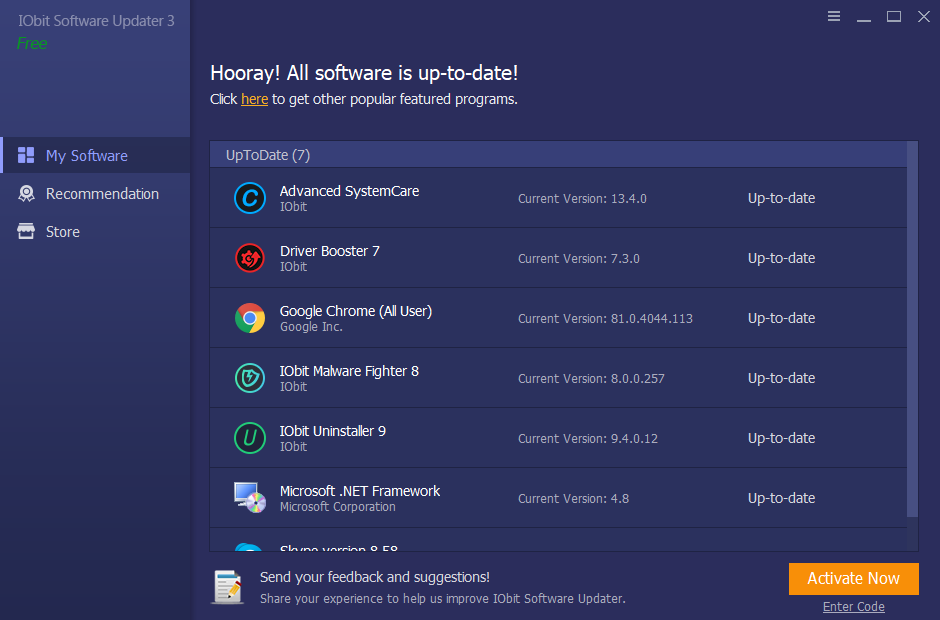Viewport: 940px width, 620px height.
Task: Click the Recommendation ribbon icon
Action: pyautogui.click(x=26, y=193)
